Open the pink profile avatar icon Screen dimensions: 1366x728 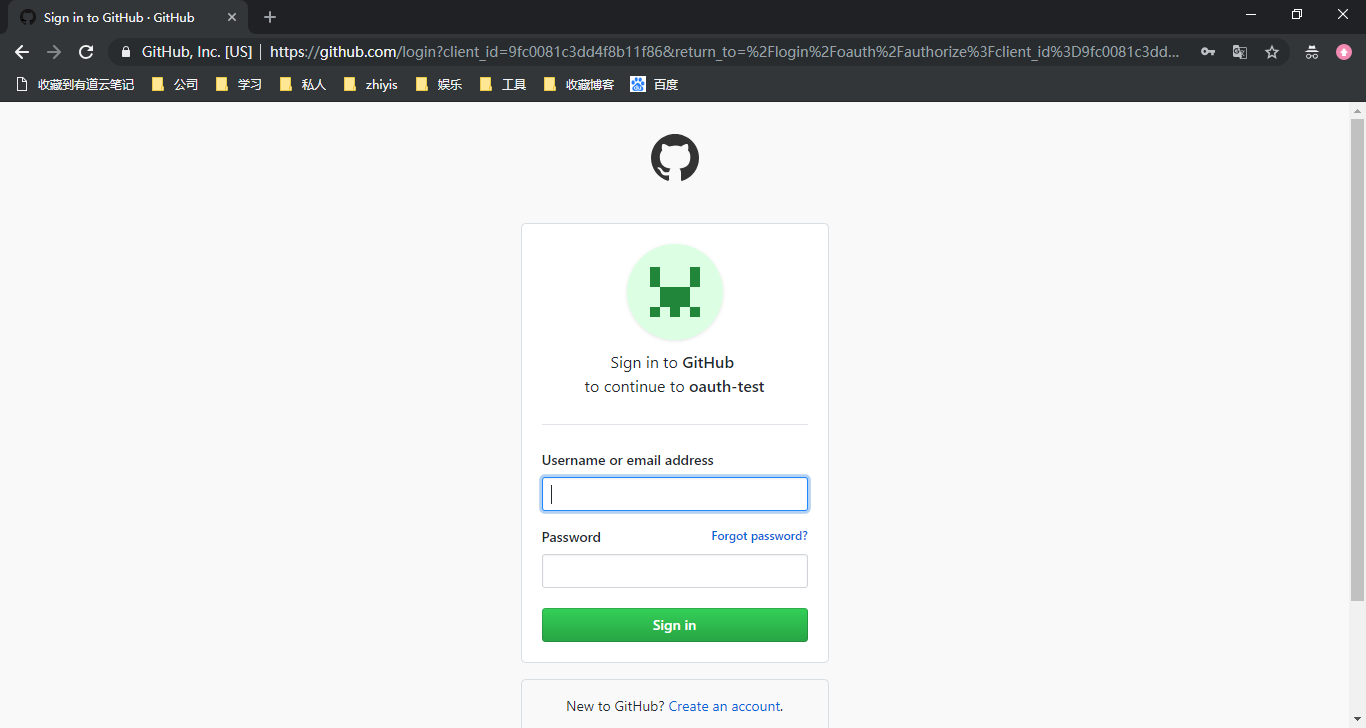(x=1344, y=52)
